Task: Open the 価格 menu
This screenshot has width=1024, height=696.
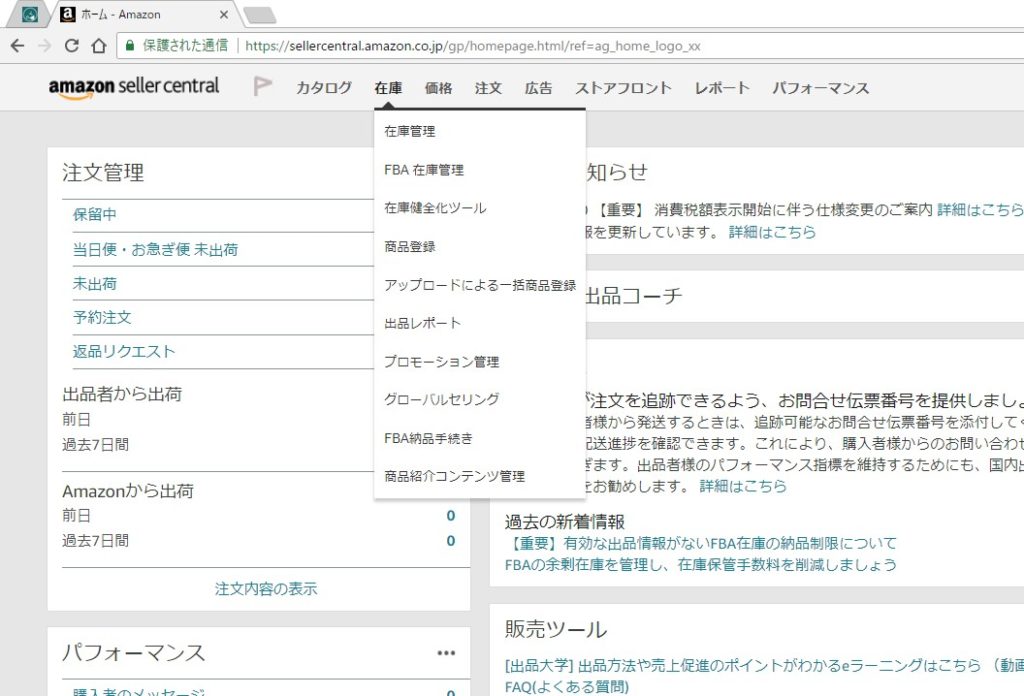Action: coord(438,87)
